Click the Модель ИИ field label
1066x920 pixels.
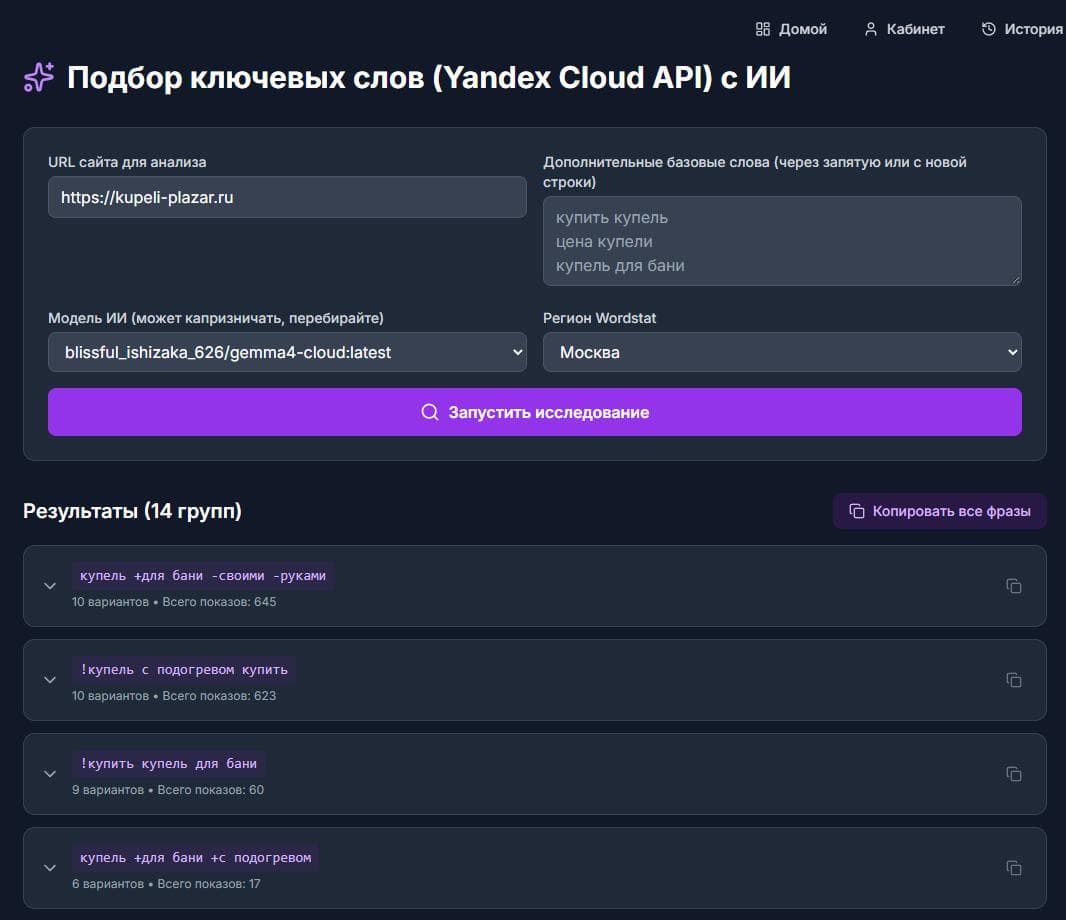click(x=216, y=318)
